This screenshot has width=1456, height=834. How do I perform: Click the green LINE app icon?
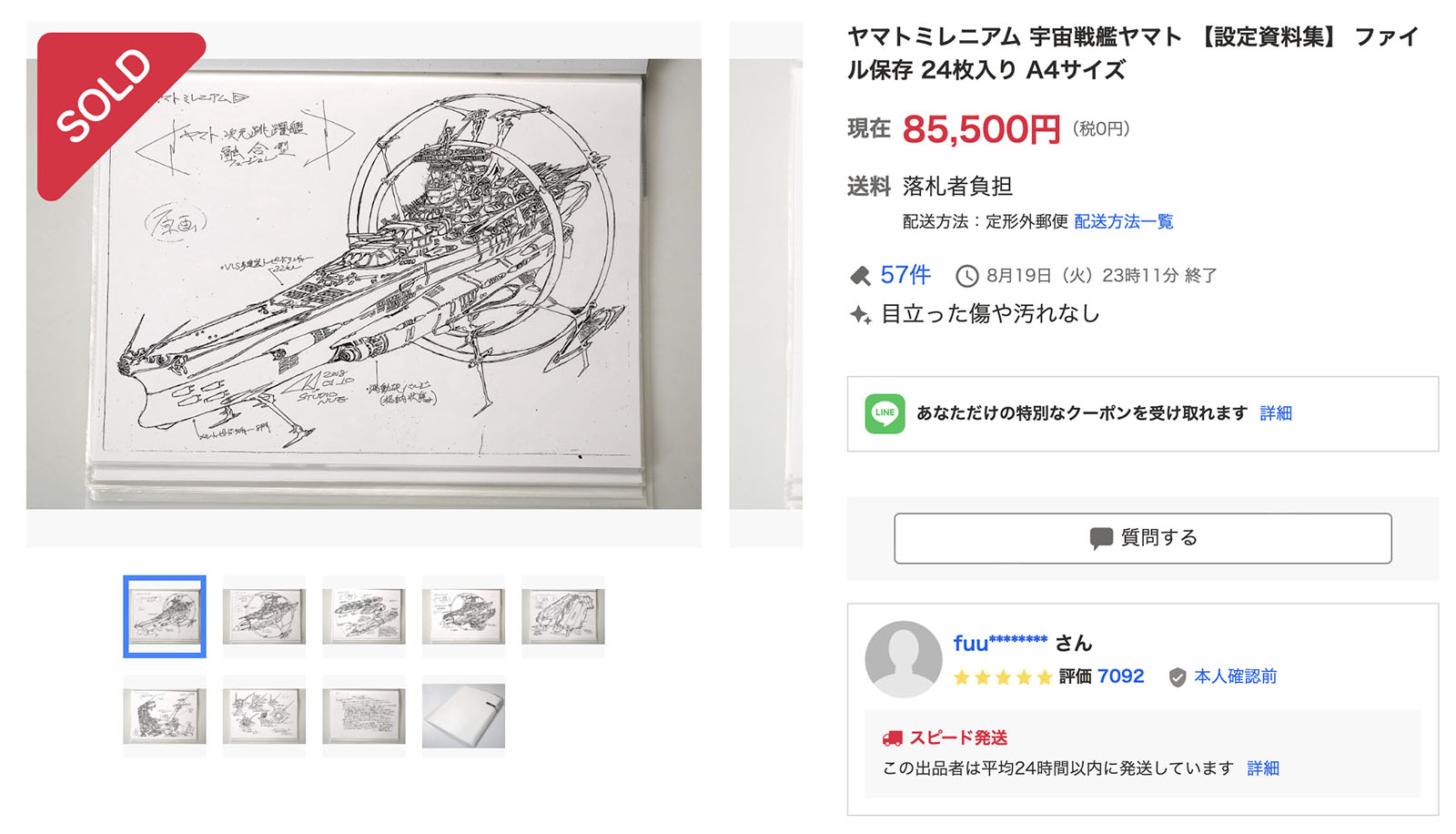[x=885, y=413]
